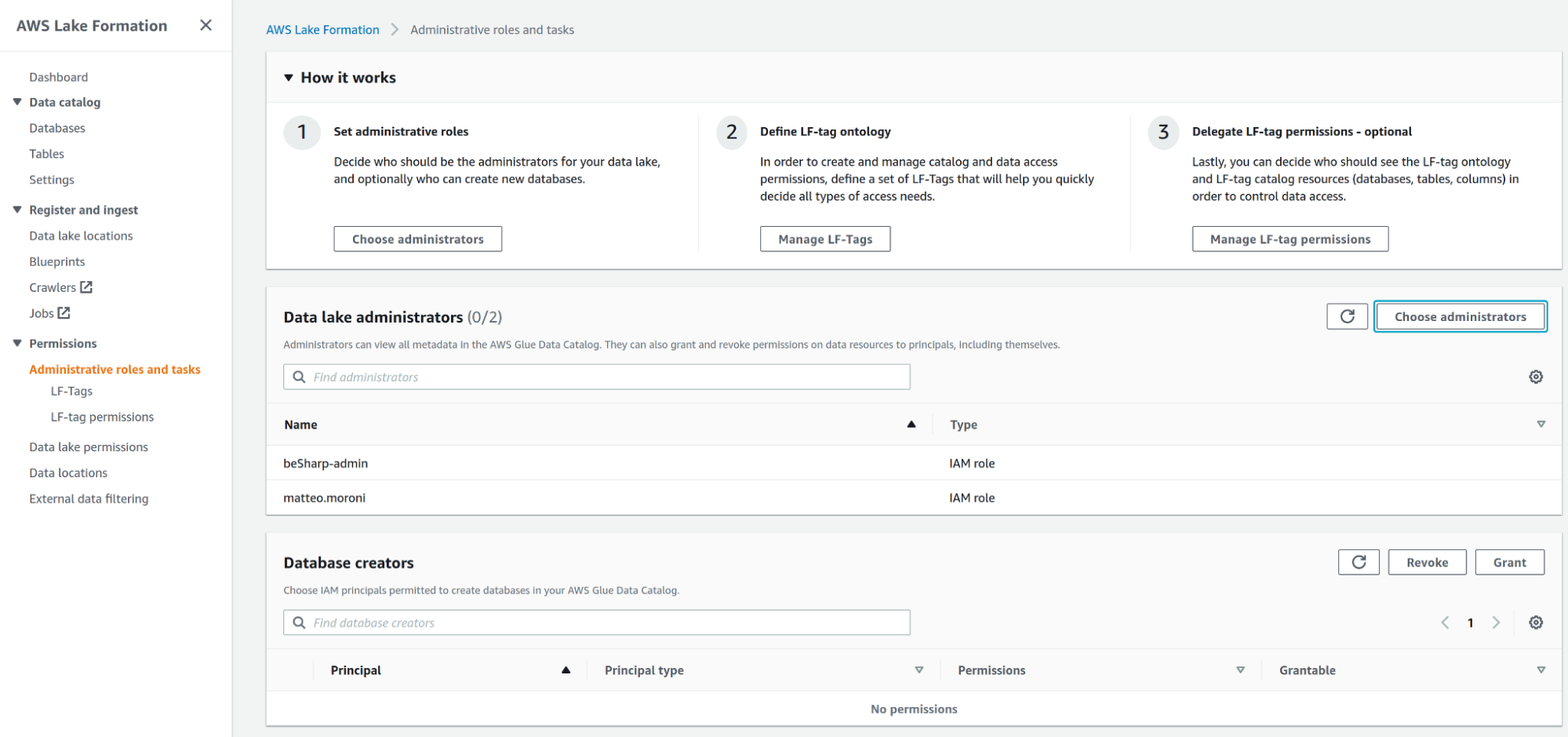
Task: Open Tables in the sidebar
Action: coord(46,154)
